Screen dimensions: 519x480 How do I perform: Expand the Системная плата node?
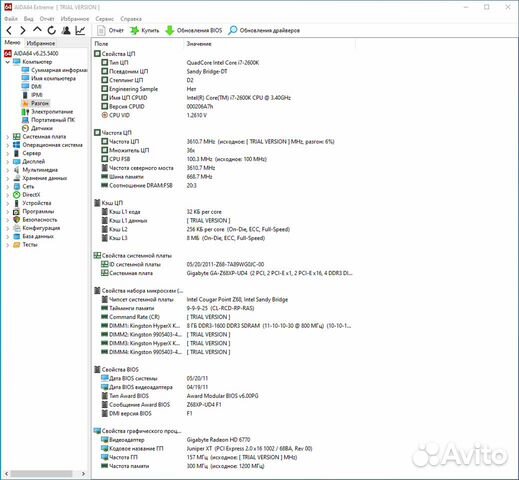7,137
